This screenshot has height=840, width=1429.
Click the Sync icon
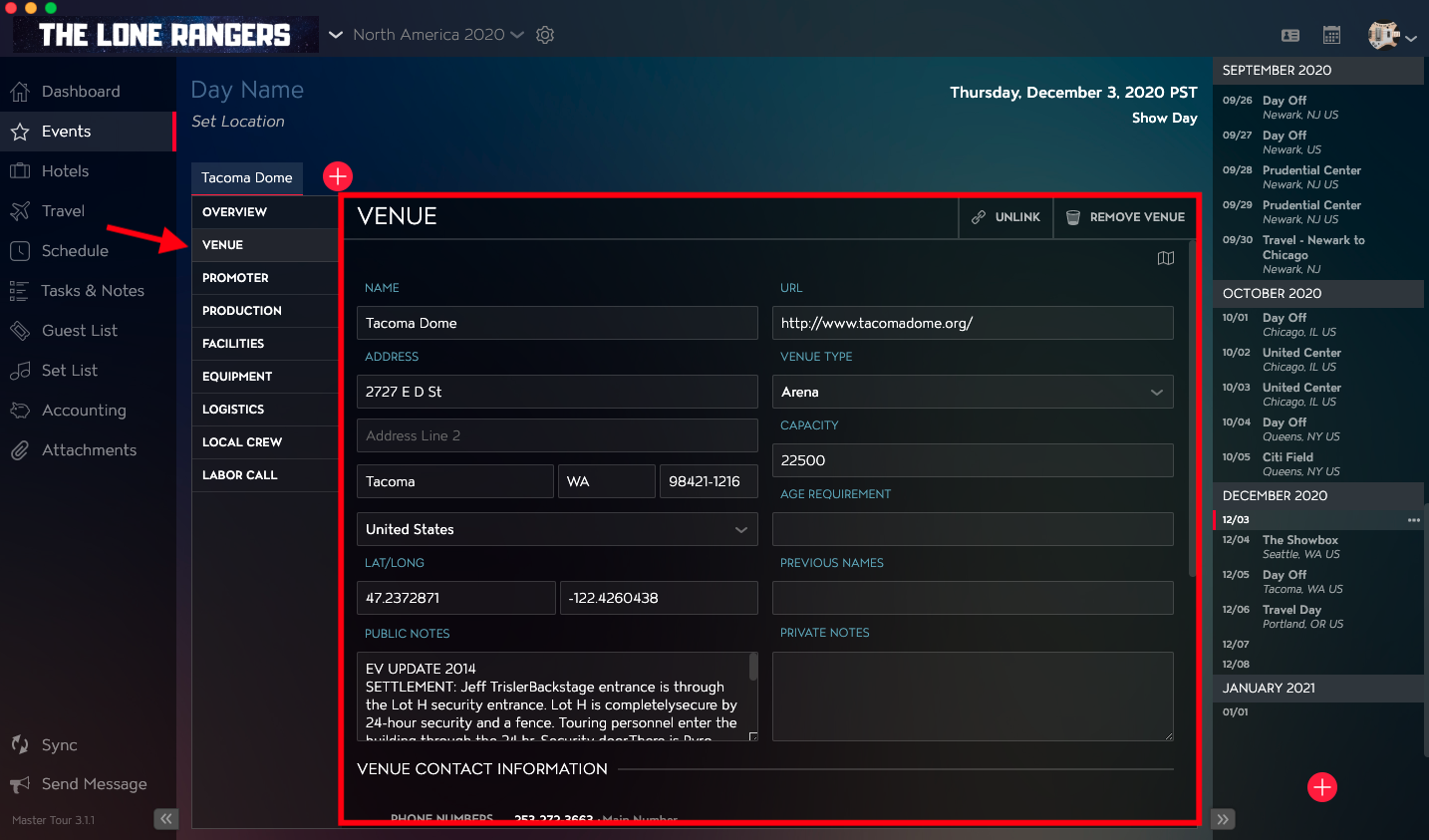(20, 744)
